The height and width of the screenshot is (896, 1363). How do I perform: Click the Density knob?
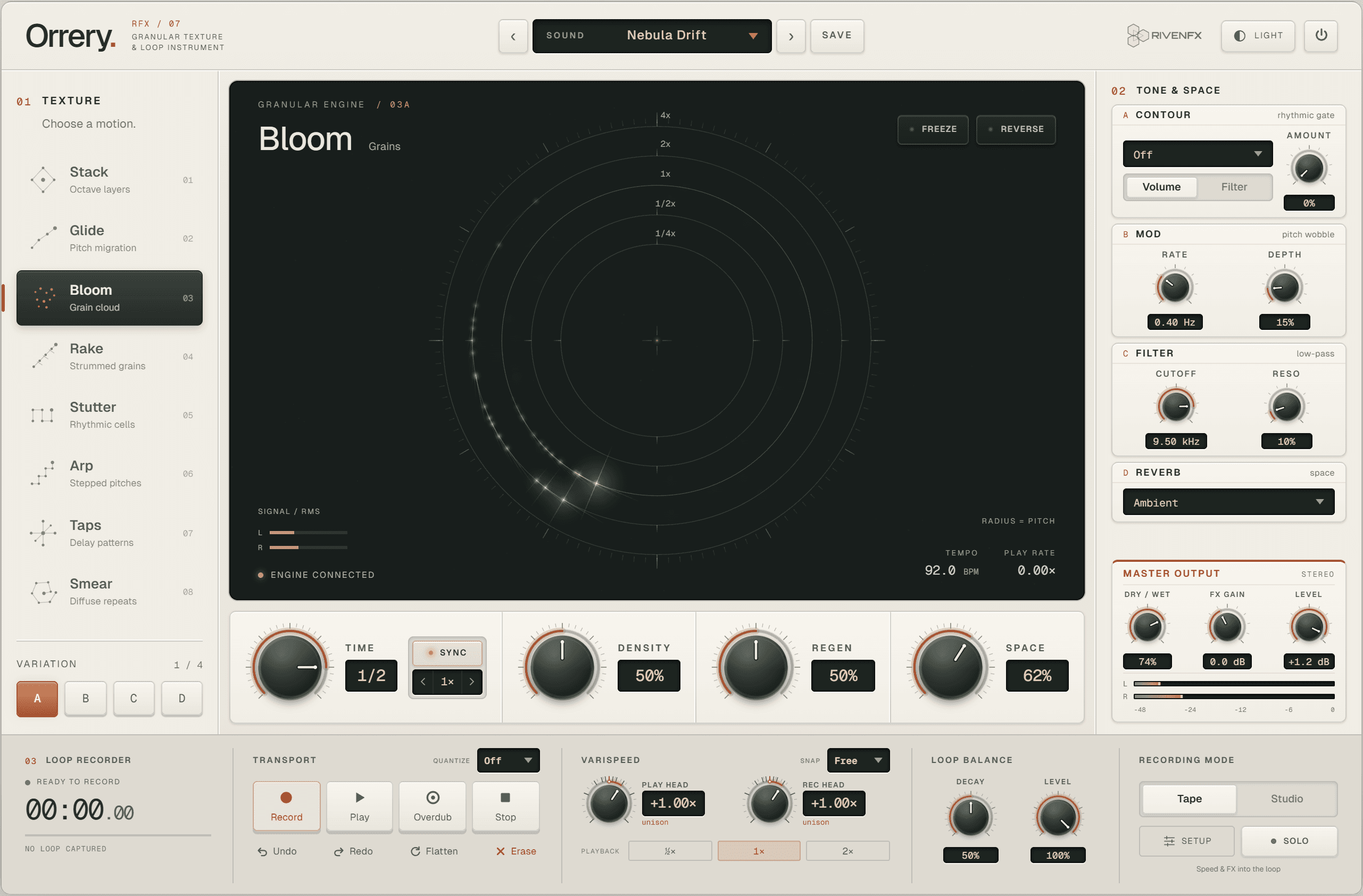(x=562, y=667)
